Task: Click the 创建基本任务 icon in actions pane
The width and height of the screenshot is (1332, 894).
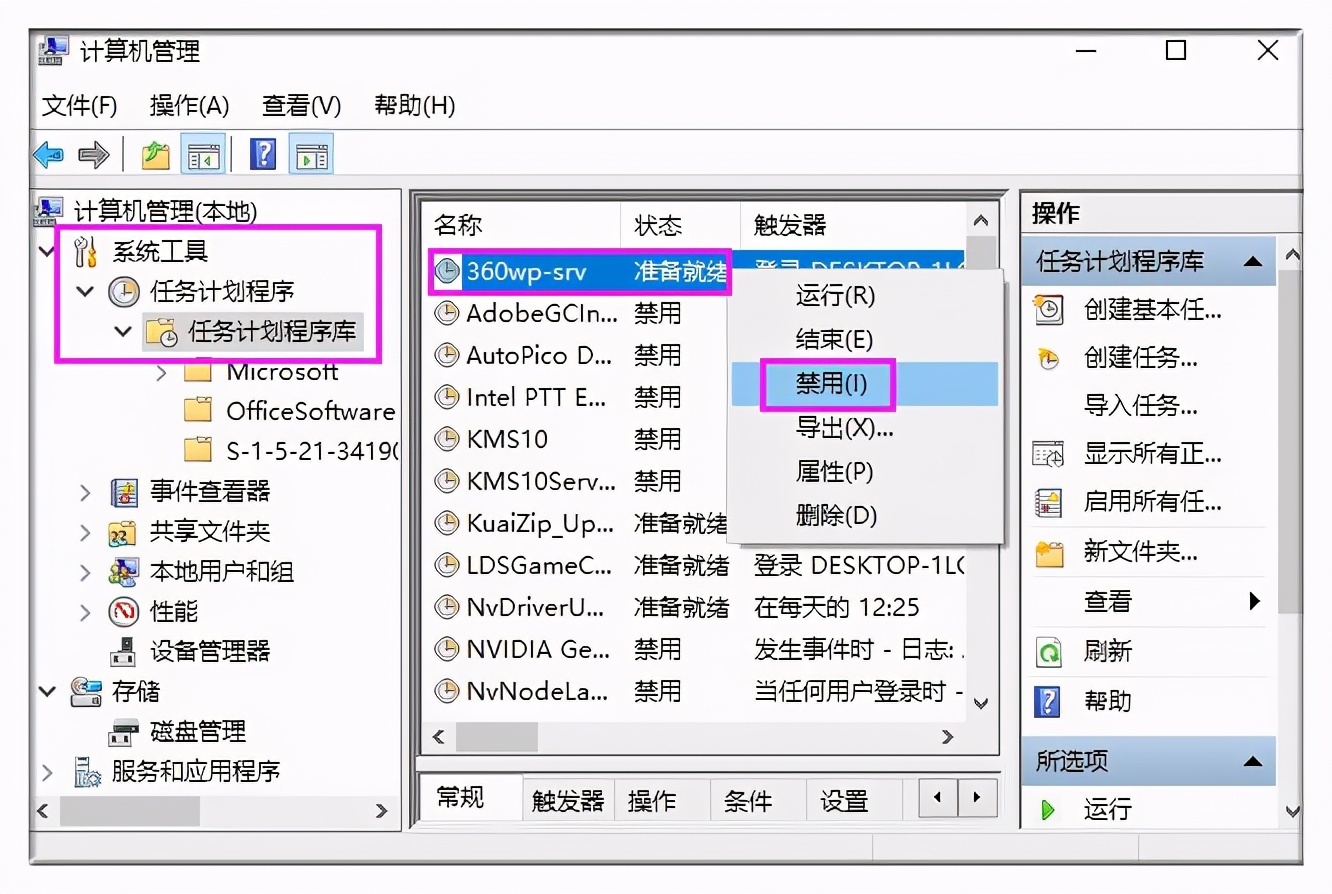Action: click(1048, 310)
